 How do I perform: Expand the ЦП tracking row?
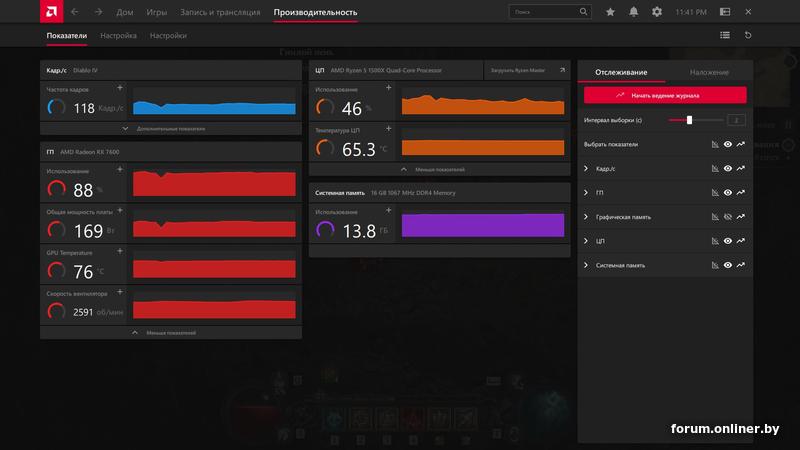pyautogui.click(x=586, y=241)
